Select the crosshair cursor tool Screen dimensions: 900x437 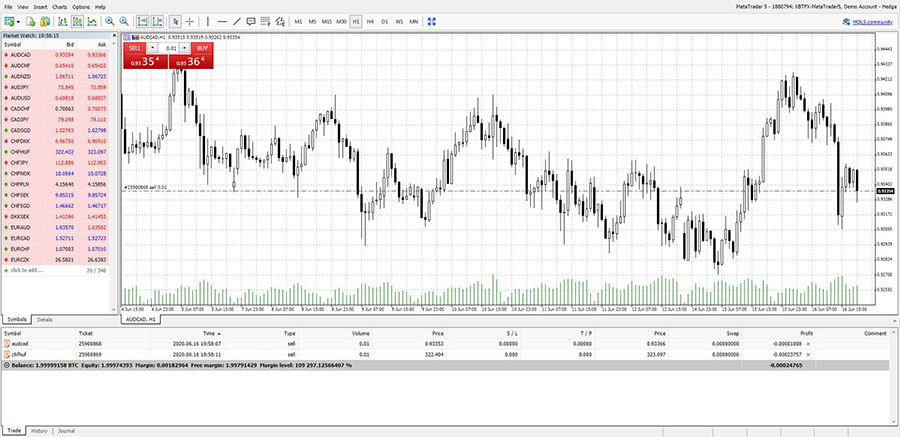(190, 21)
